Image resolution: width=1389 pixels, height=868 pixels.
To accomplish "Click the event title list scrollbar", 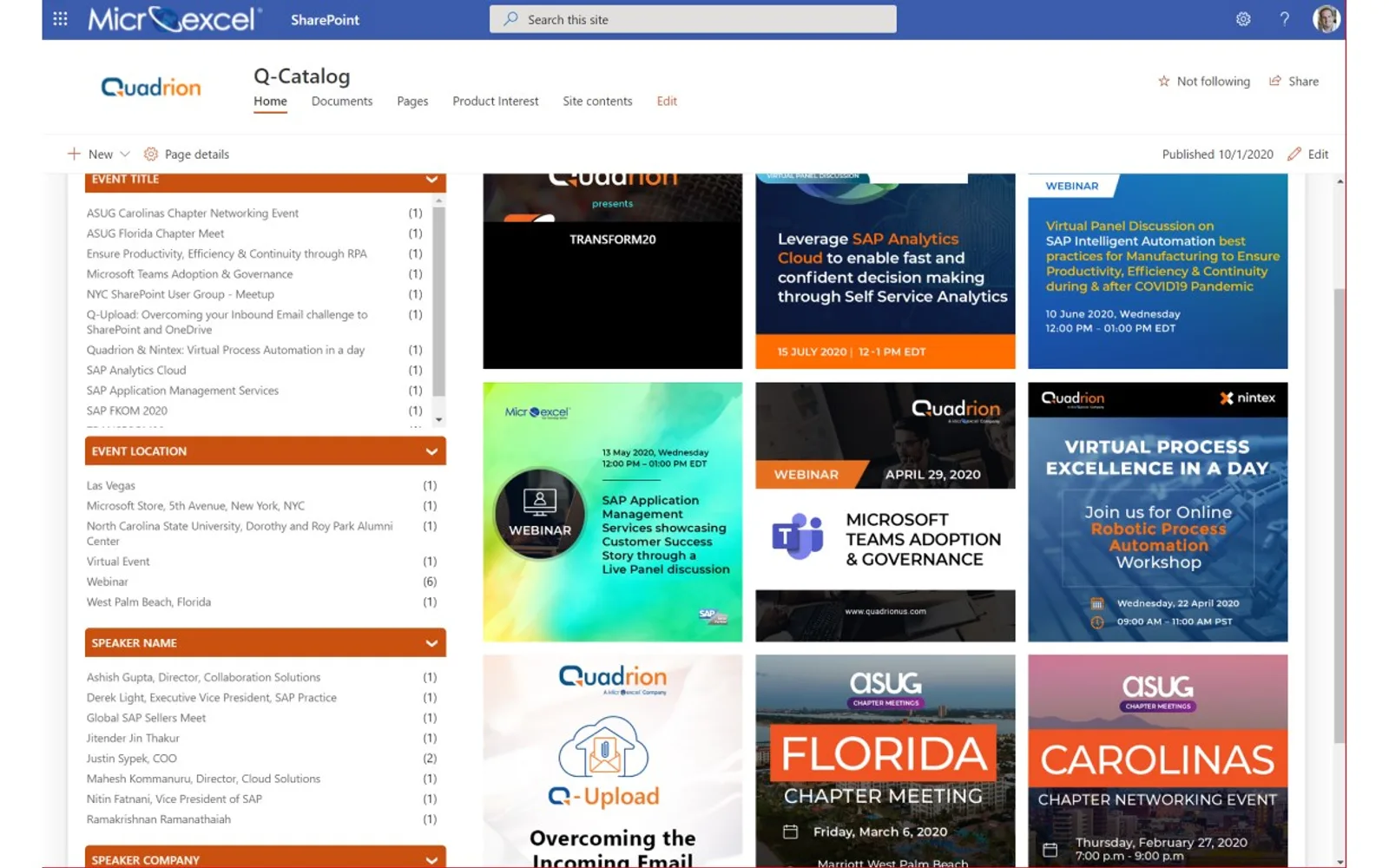I will click(438, 303).
